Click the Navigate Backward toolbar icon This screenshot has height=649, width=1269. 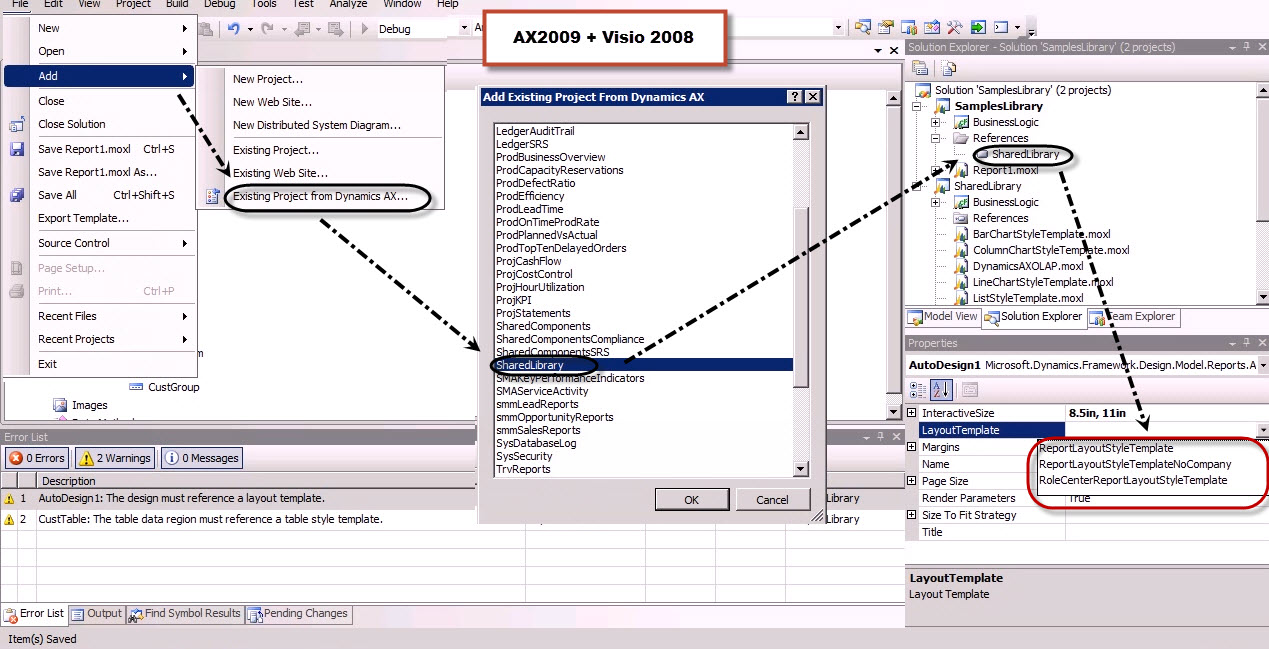(x=303, y=29)
